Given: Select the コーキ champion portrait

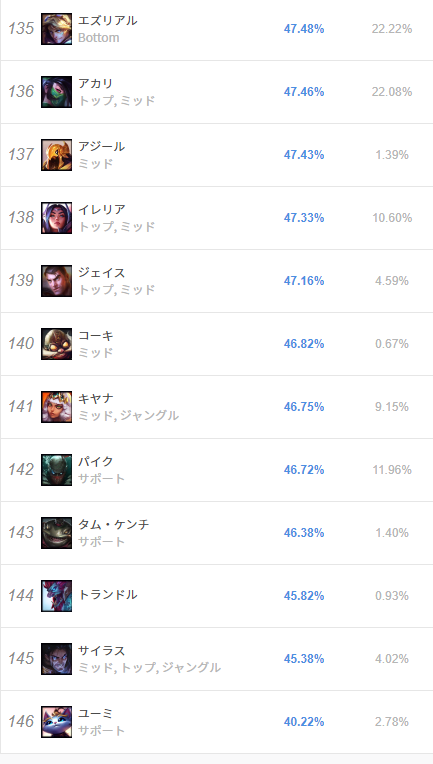Looking at the screenshot, I should (x=56, y=344).
